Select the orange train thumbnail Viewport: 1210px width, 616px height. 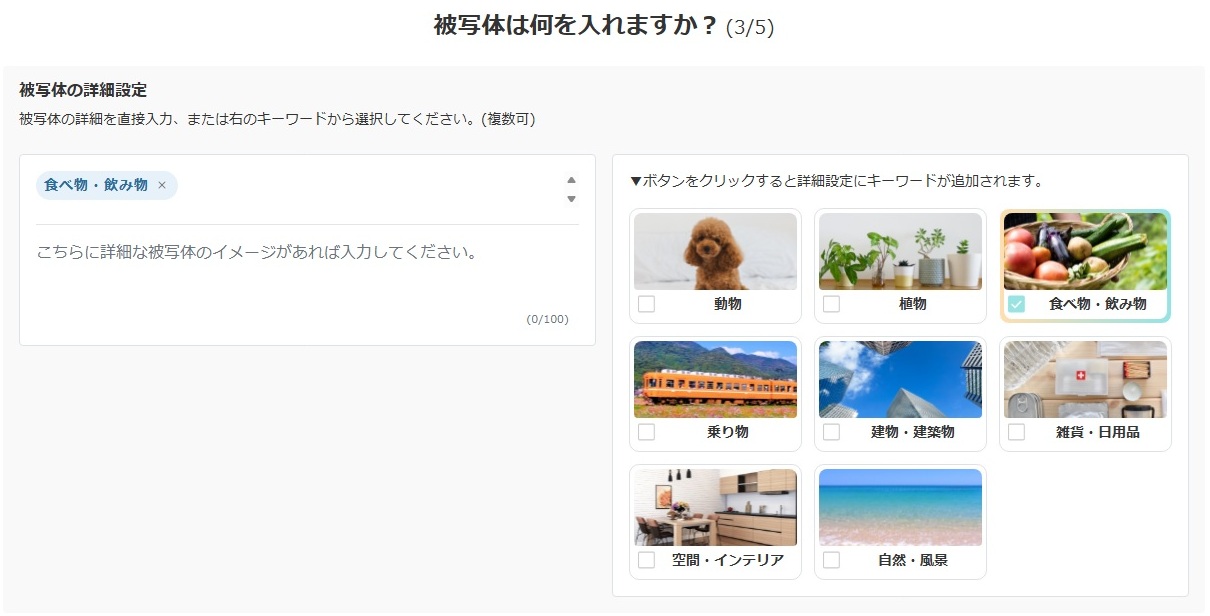[715, 379]
